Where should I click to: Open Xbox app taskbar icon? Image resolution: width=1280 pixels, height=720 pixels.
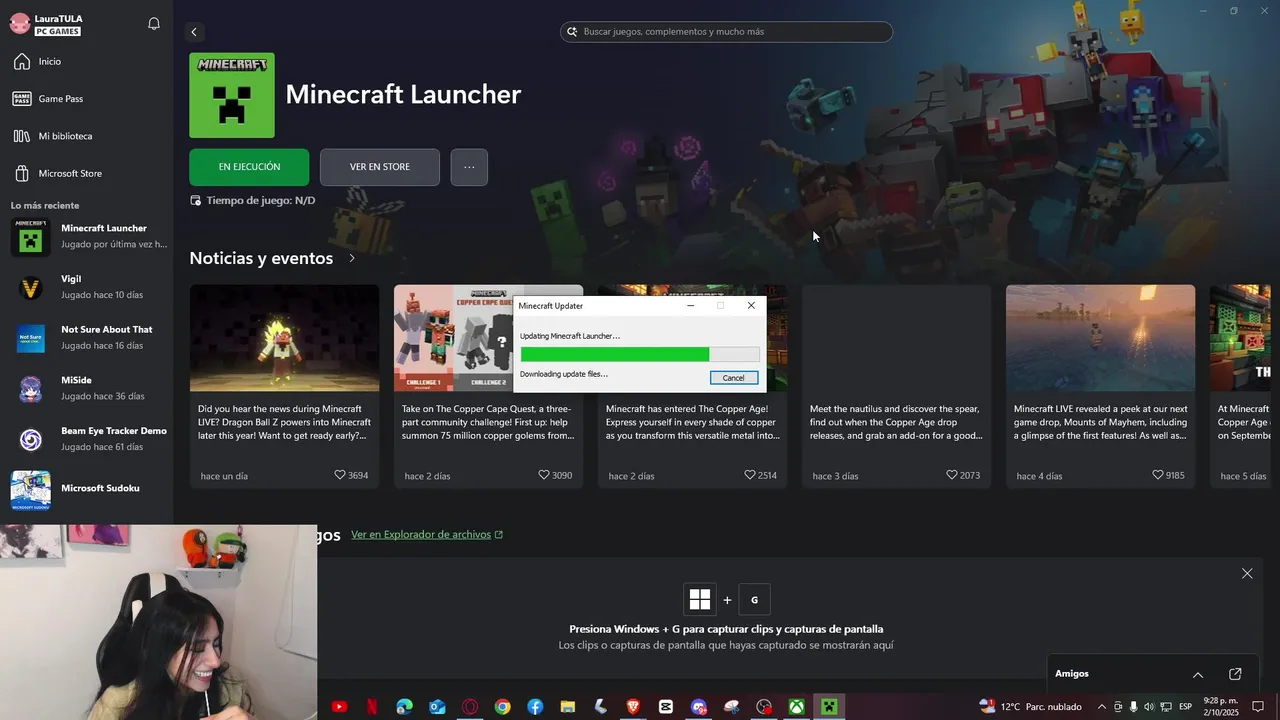[x=796, y=707]
